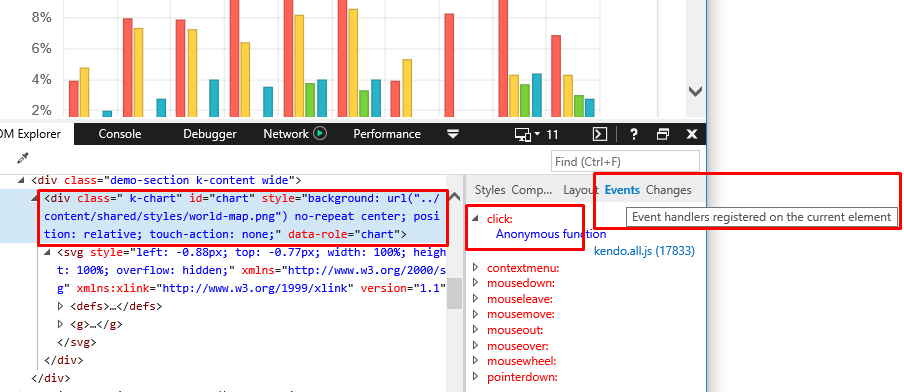The height and width of the screenshot is (392, 904).
Task: Open the Layout pane tab
Action: [x=581, y=190]
